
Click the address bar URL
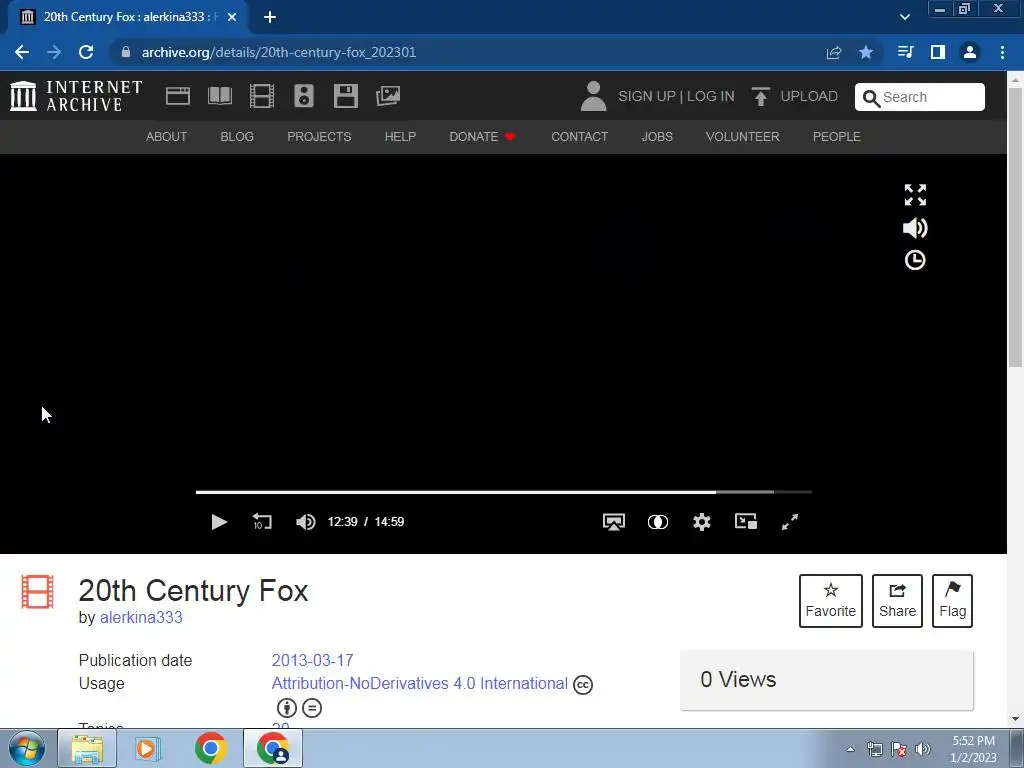click(x=279, y=52)
